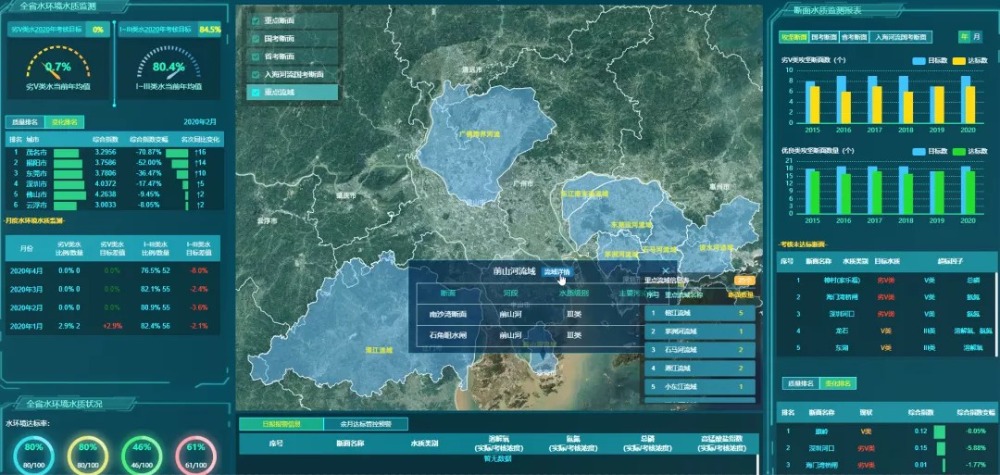Select 石马河流域 in the key basin list
This screenshot has width=1000, height=475.
pos(698,350)
